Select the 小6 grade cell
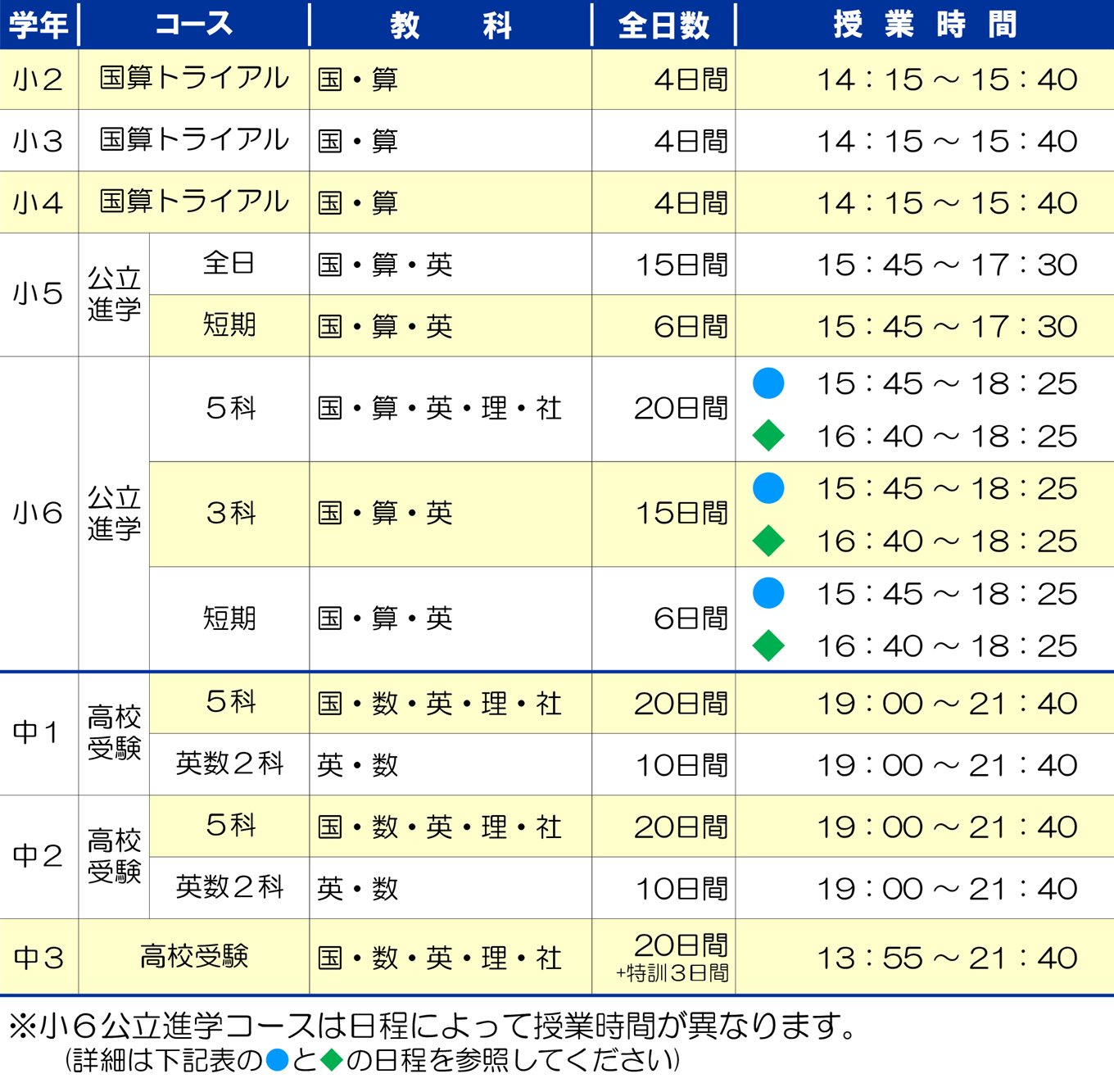The image size is (1114, 1092). coord(38,514)
